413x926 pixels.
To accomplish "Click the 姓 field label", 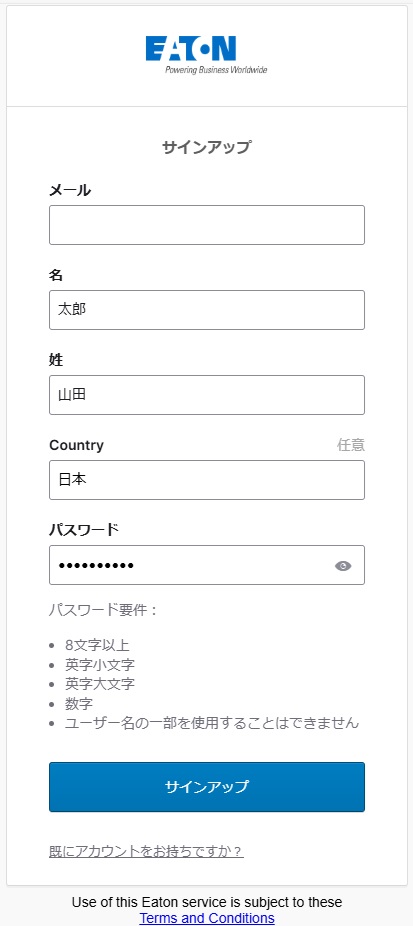I will [56, 360].
